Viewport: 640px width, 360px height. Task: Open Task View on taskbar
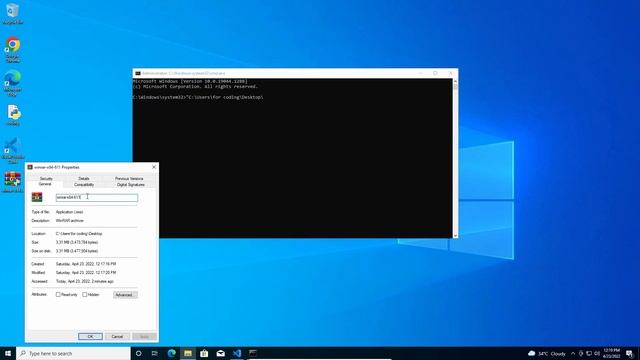(x=155, y=353)
